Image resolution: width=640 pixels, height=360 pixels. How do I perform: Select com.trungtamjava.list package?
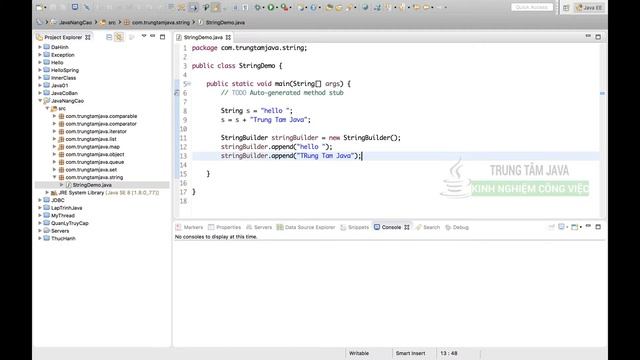[91, 139]
